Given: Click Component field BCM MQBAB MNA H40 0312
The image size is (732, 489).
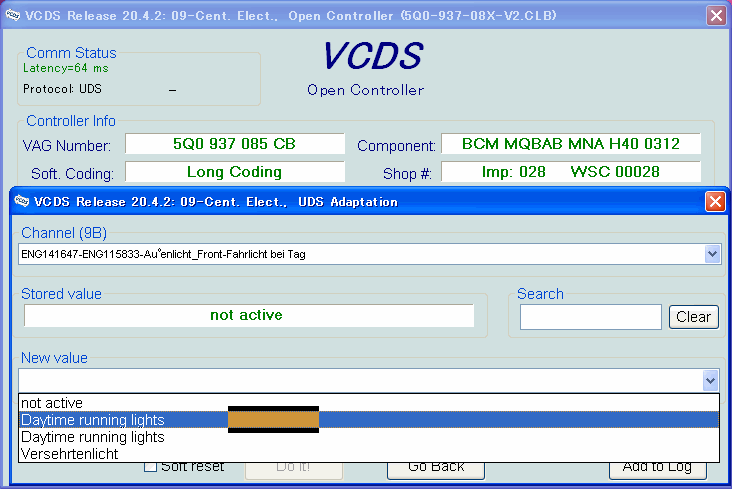Looking at the screenshot, I should (570, 144).
